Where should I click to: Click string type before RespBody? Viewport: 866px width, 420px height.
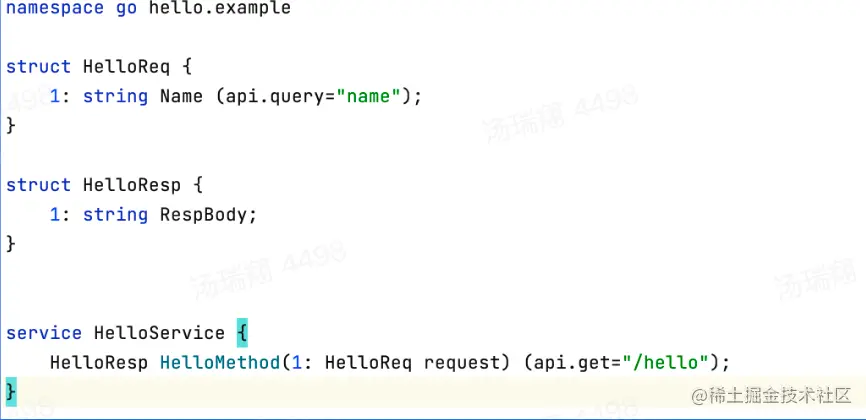coord(115,215)
